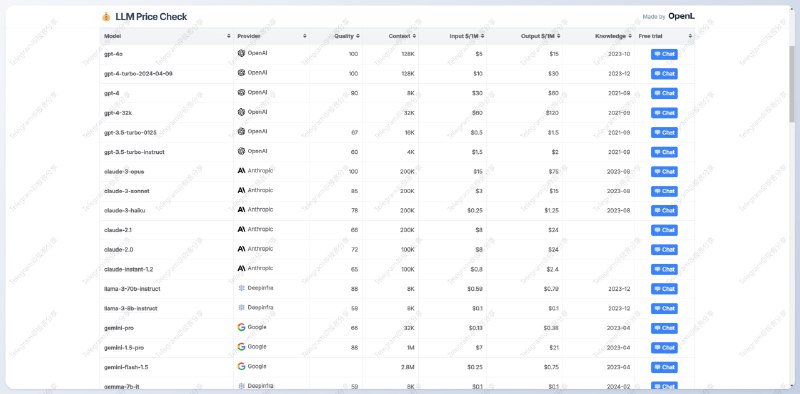Sort the table by Quality column
800x394 pixels.
[358, 36]
